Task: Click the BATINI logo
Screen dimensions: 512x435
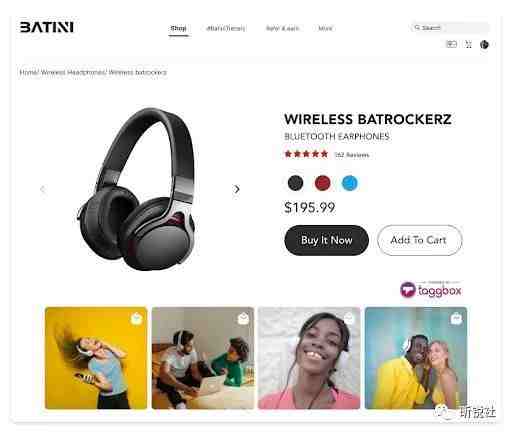Action: coord(47,27)
